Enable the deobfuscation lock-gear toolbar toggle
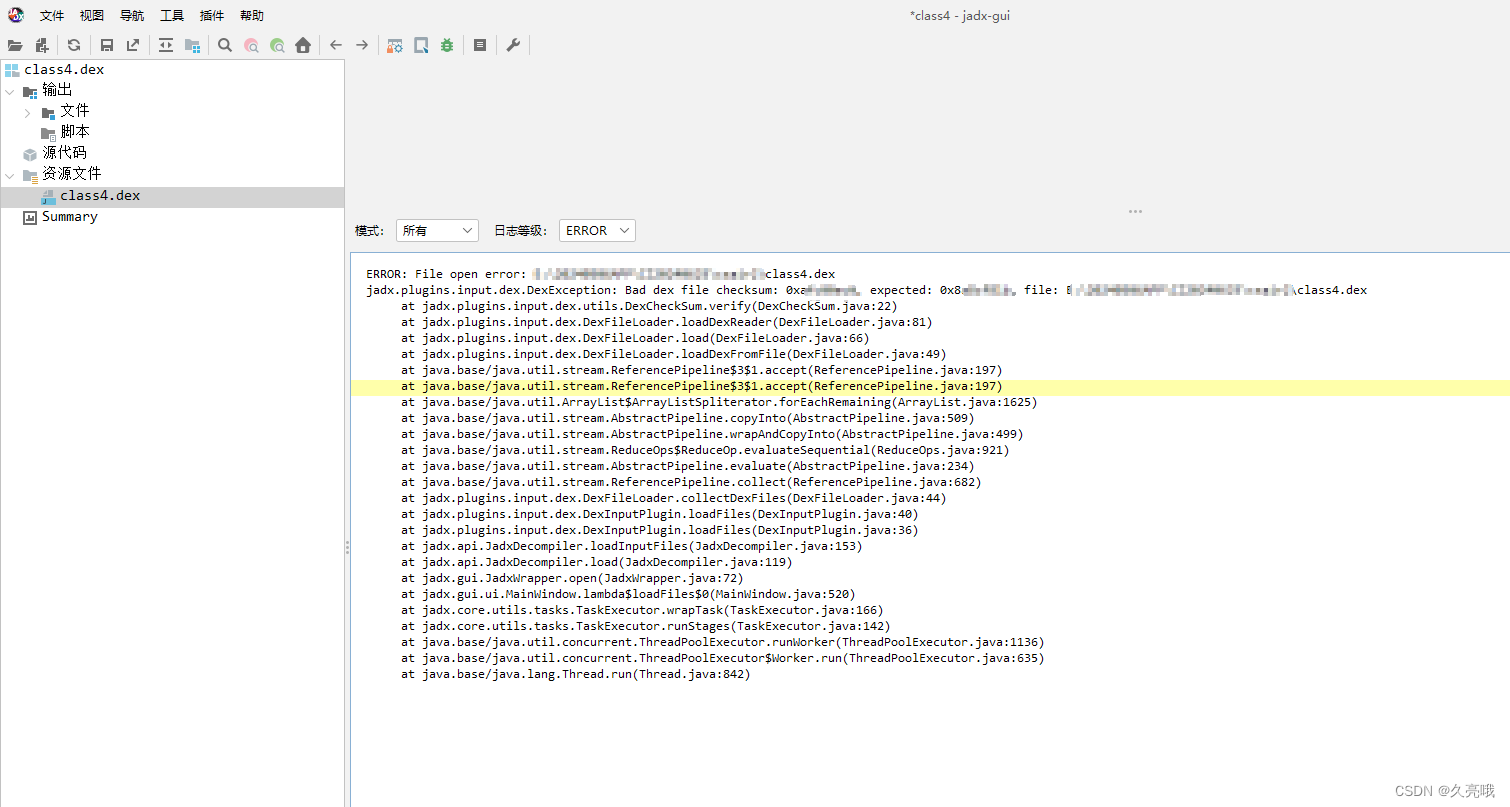 [x=395, y=44]
